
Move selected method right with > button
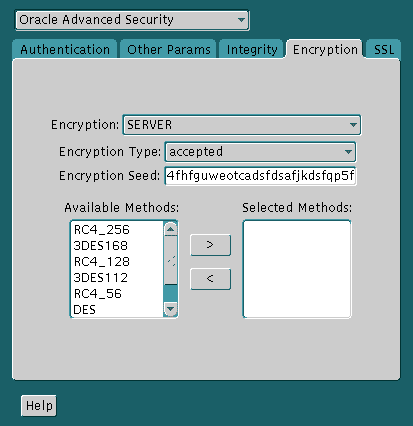click(x=210, y=245)
